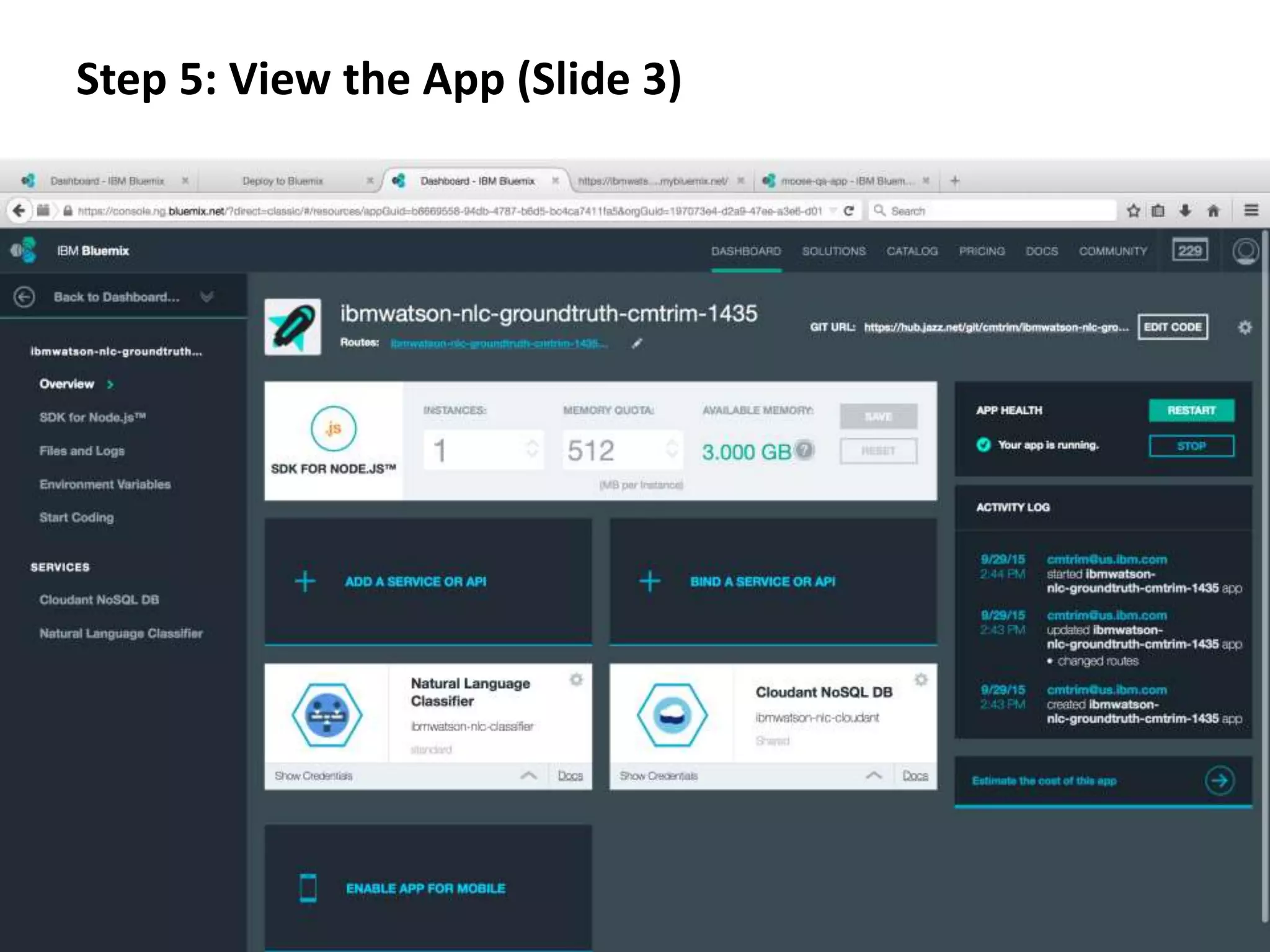Click the Natural Language Classifier service icon

click(327, 715)
